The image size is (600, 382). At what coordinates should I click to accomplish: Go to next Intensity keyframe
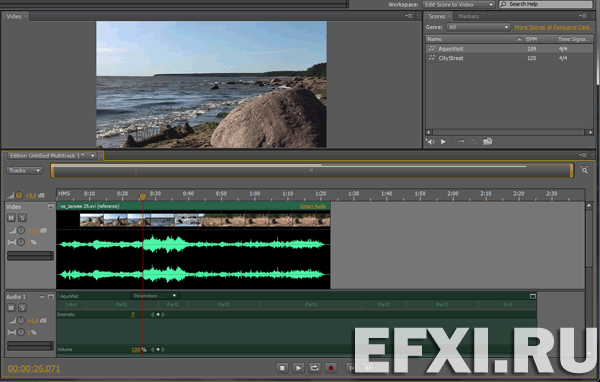[x=163, y=315]
